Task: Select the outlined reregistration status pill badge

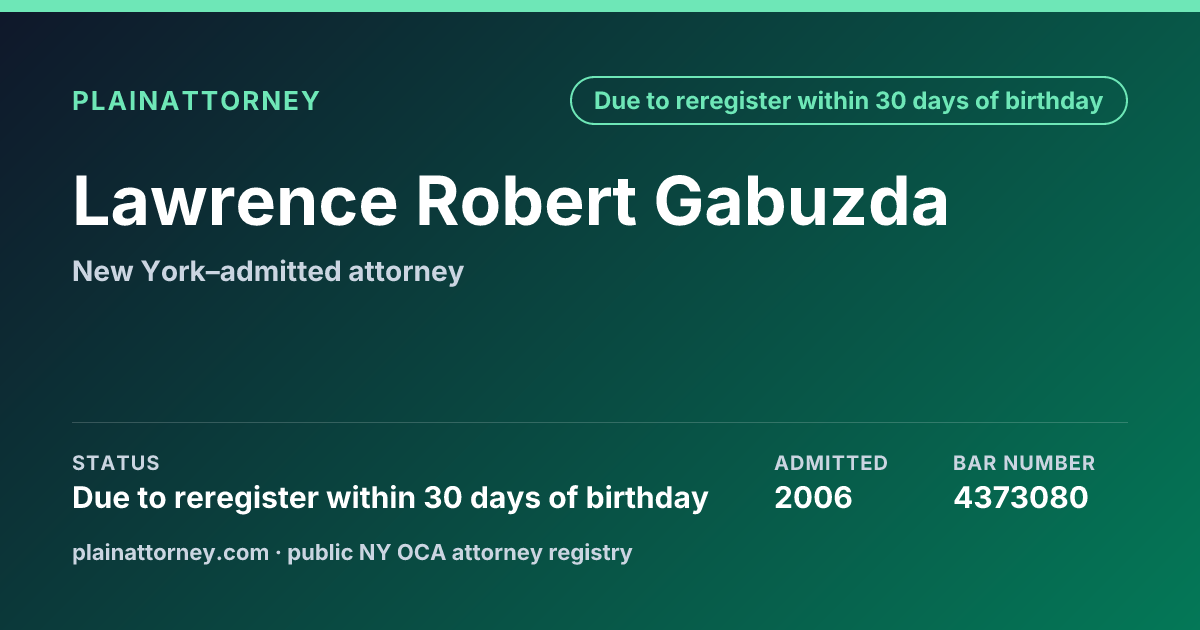Action: tap(849, 101)
